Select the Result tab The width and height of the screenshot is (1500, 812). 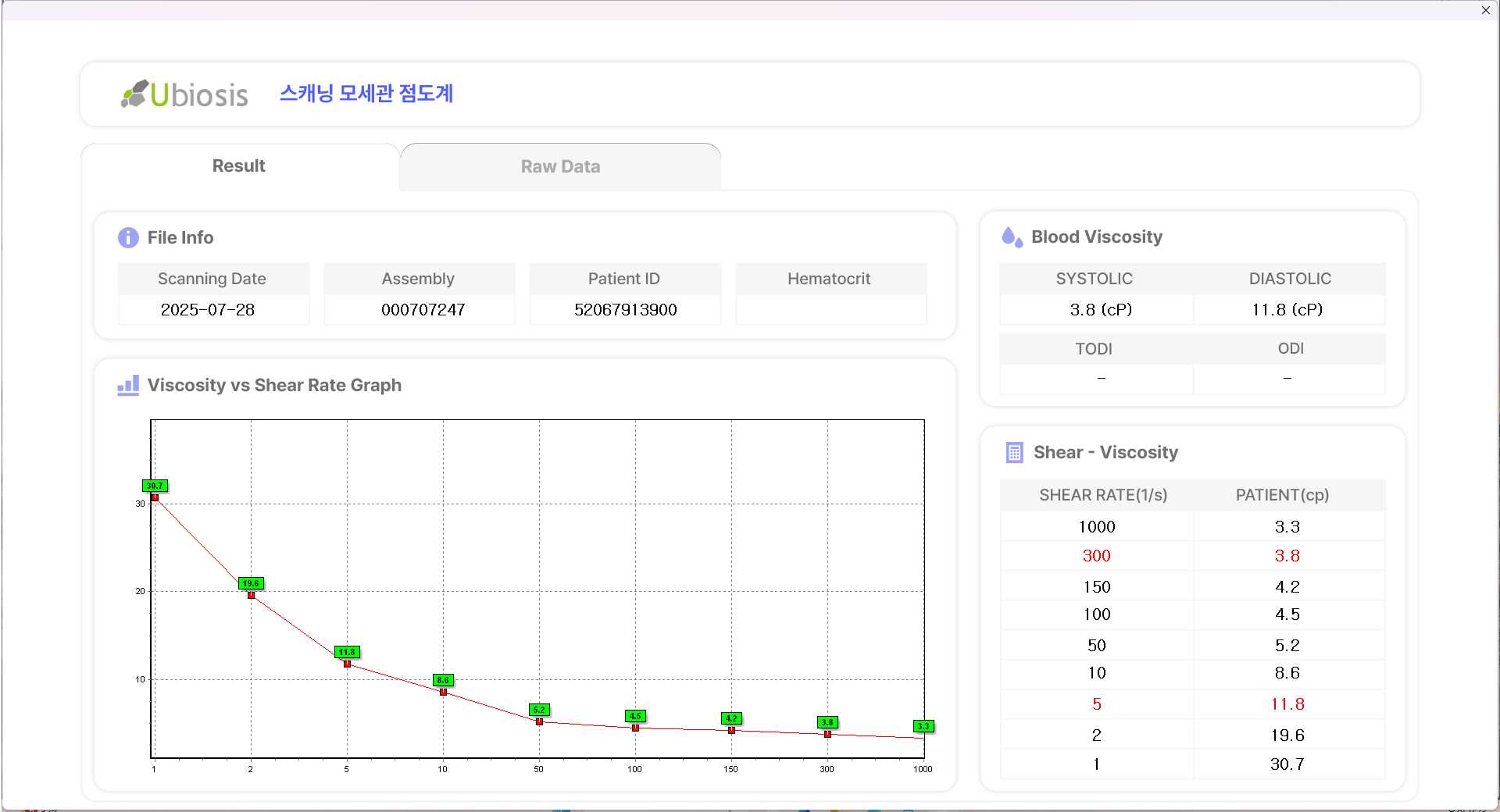(x=239, y=166)
